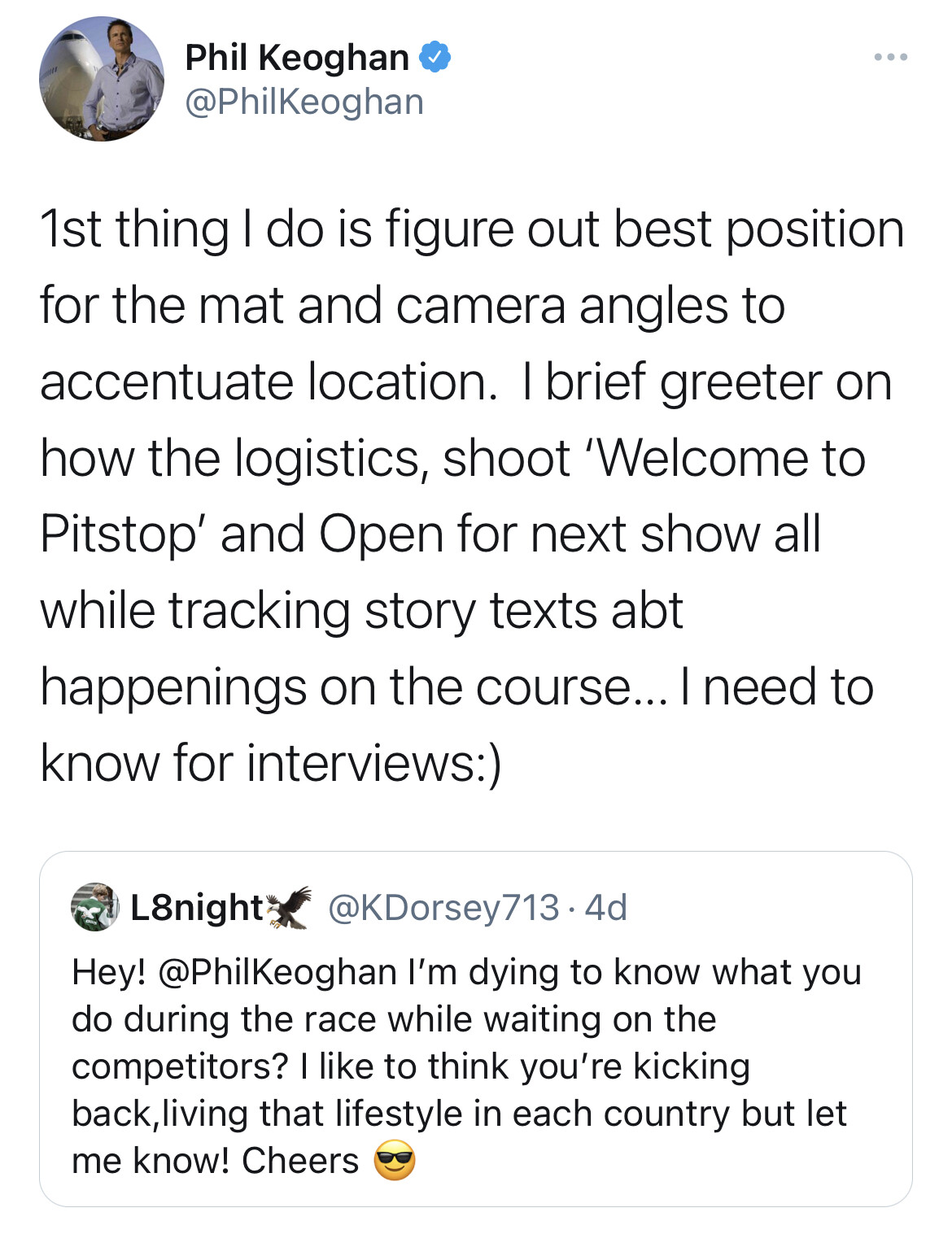Click the "know for interviews:)" closing line
Viewport: 952px width, 1234px height.
[271, 764]
